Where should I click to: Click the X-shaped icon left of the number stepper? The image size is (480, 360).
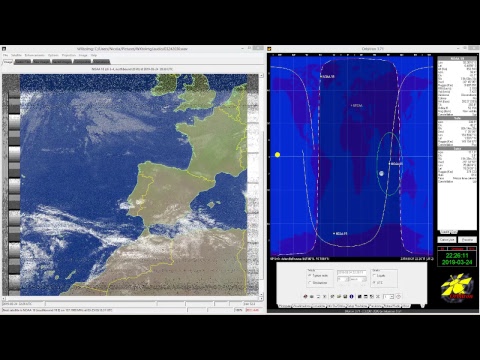(378, 296)
